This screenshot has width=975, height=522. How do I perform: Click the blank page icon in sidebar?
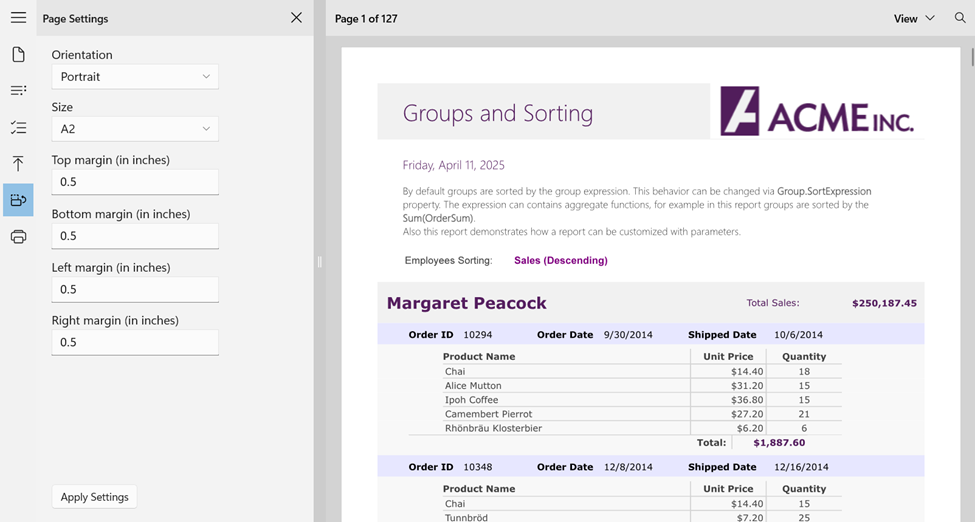[x=18, y=54]
